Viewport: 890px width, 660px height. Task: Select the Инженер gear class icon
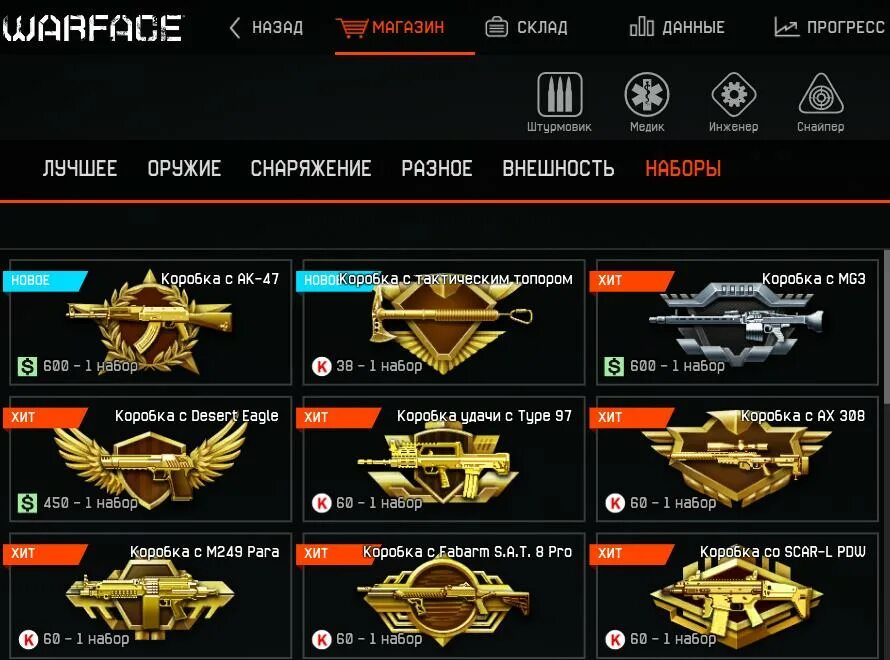click(x=733, y=94)
